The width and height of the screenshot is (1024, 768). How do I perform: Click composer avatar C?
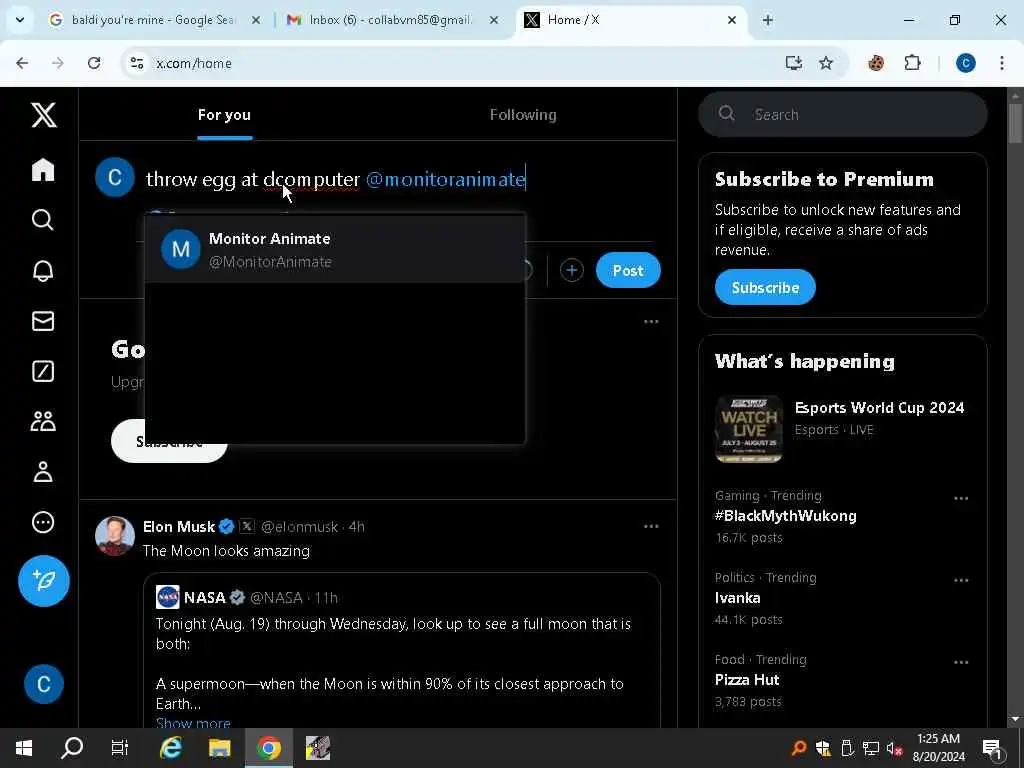(115, 177)
